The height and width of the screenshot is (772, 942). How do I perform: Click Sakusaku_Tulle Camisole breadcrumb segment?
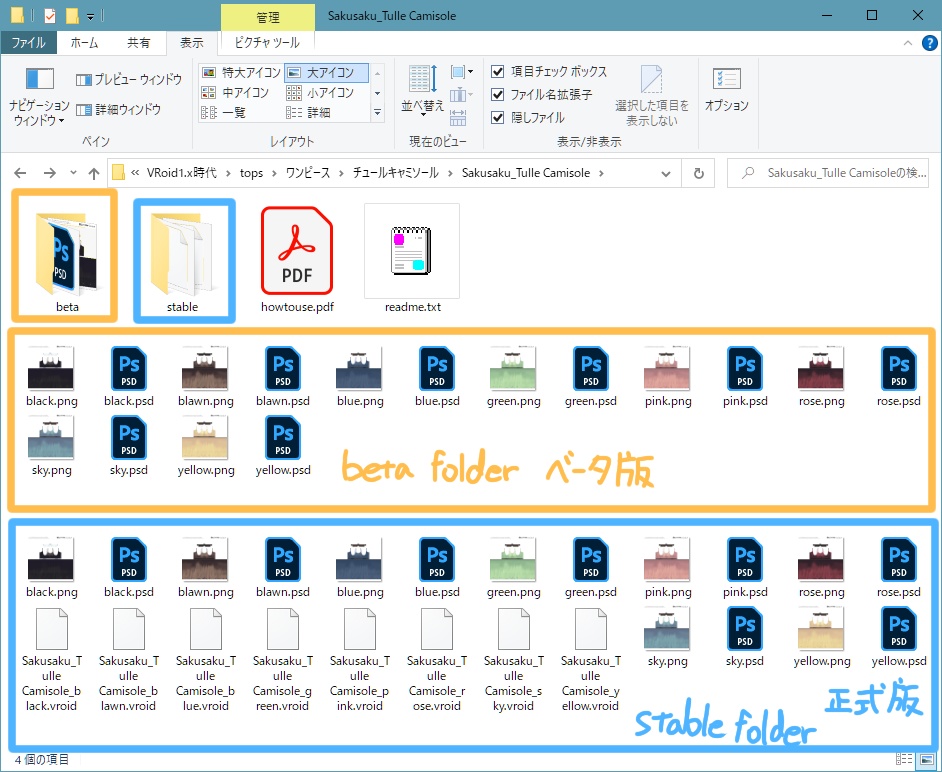(x=526, y=173)
